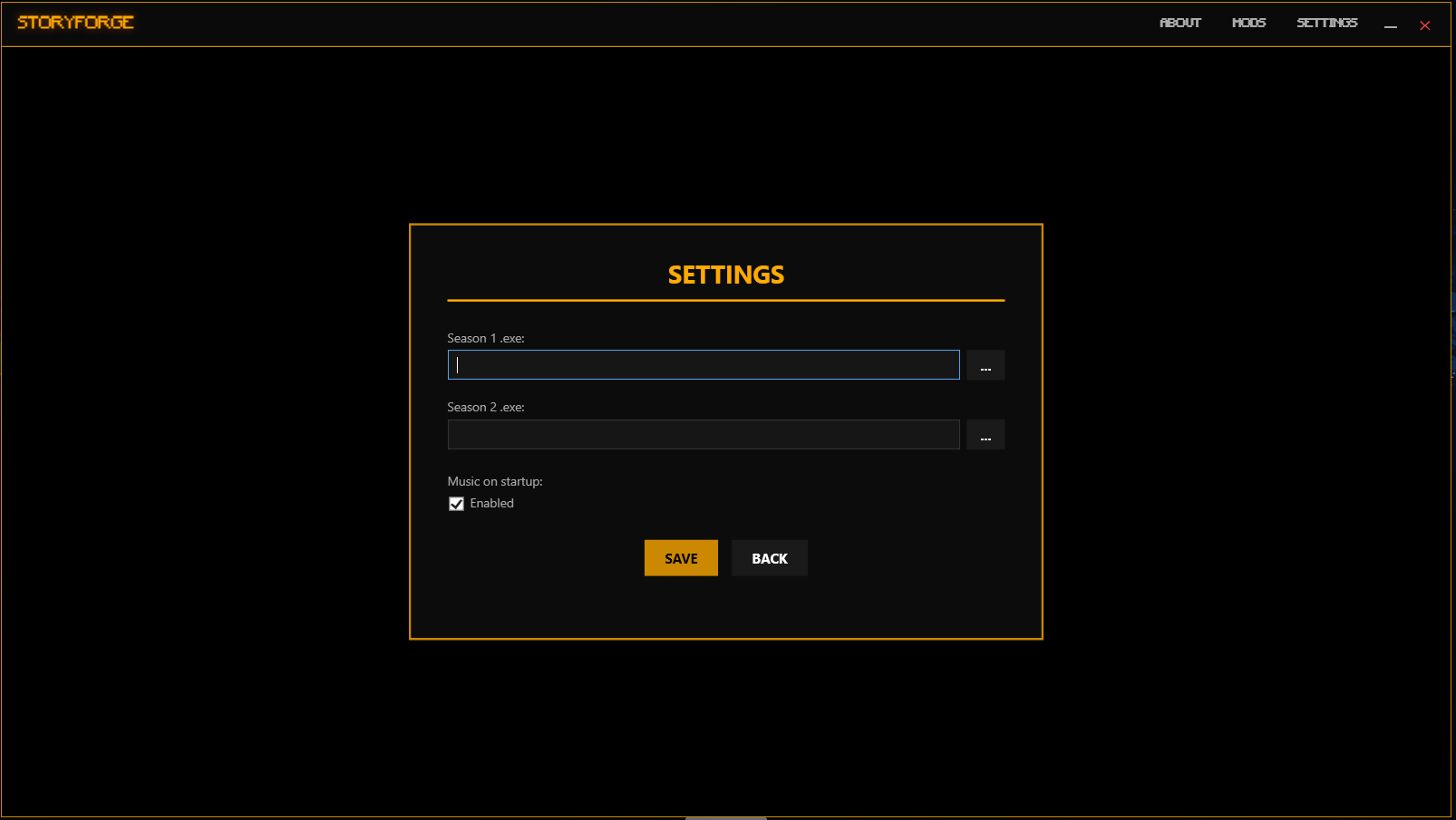Click the Season 2 .exe path field
1456x820 pixels.
pyautogui.click(x=704, y=434)
